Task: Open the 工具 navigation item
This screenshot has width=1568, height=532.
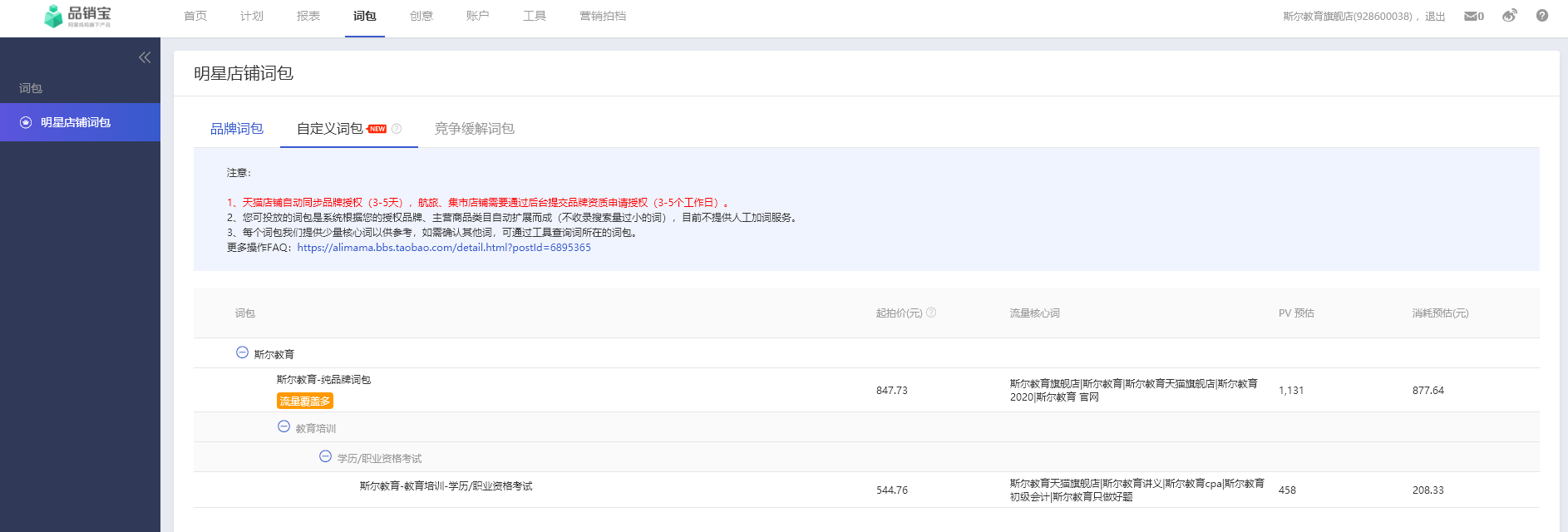Action: (x=535, y=16)
